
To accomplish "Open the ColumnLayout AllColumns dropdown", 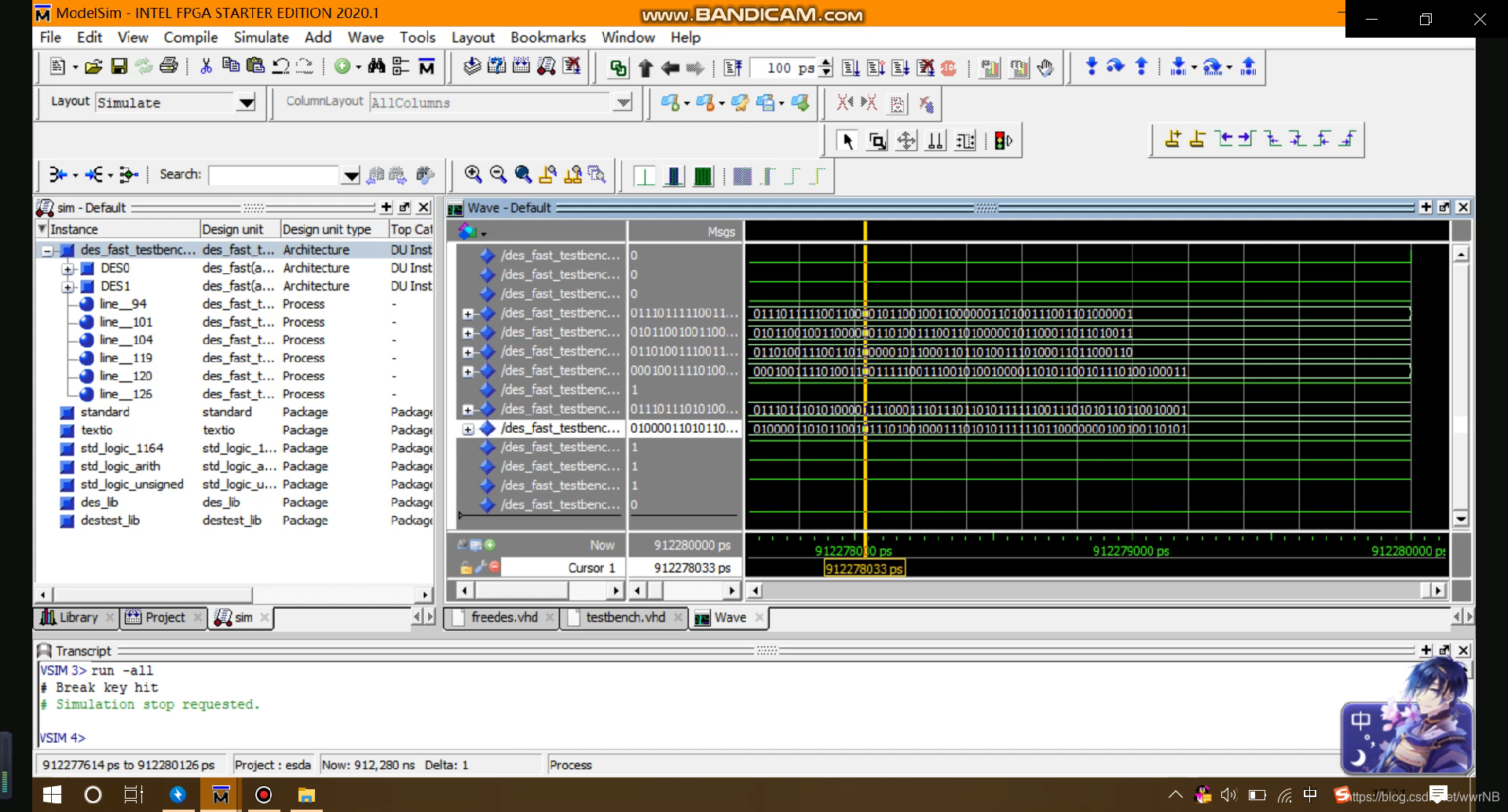I will pos(623,103).
